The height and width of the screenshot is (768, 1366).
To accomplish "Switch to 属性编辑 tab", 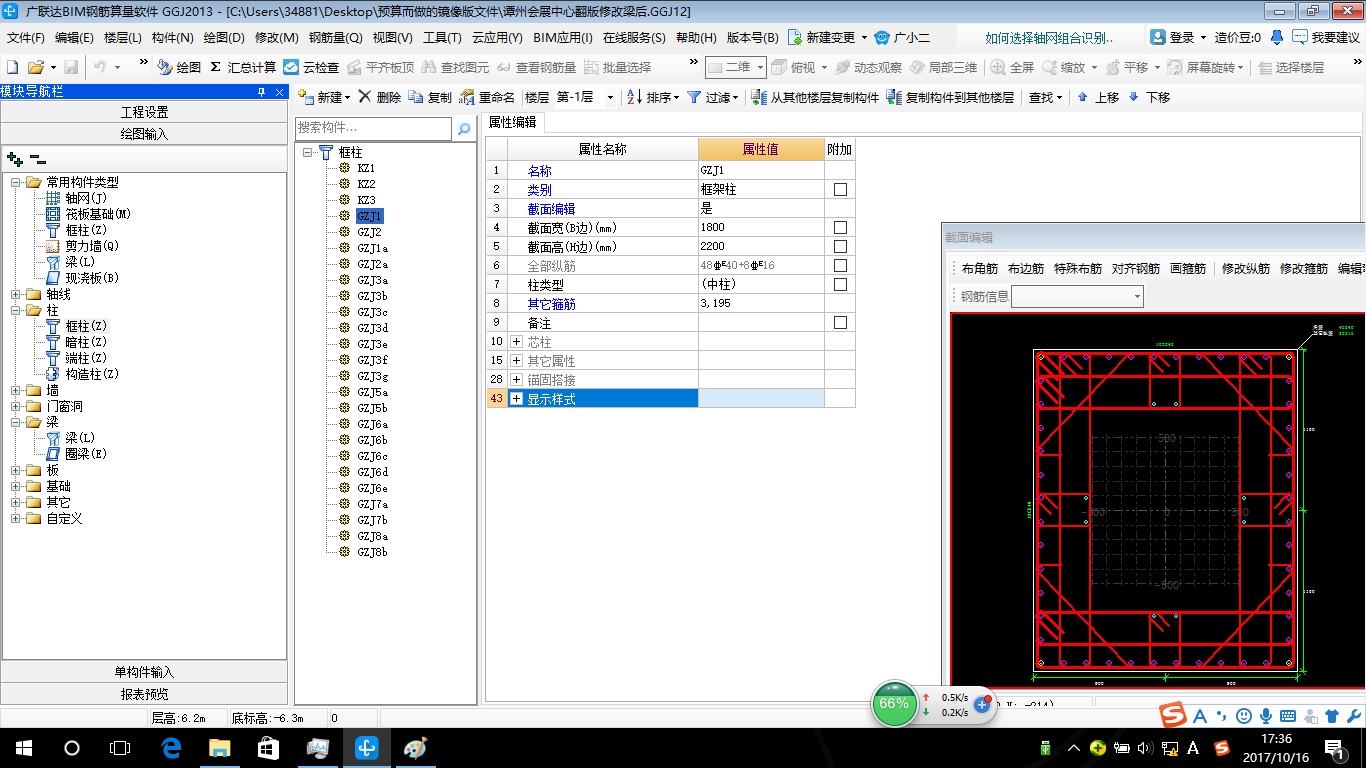I will (x=512, y=123).
